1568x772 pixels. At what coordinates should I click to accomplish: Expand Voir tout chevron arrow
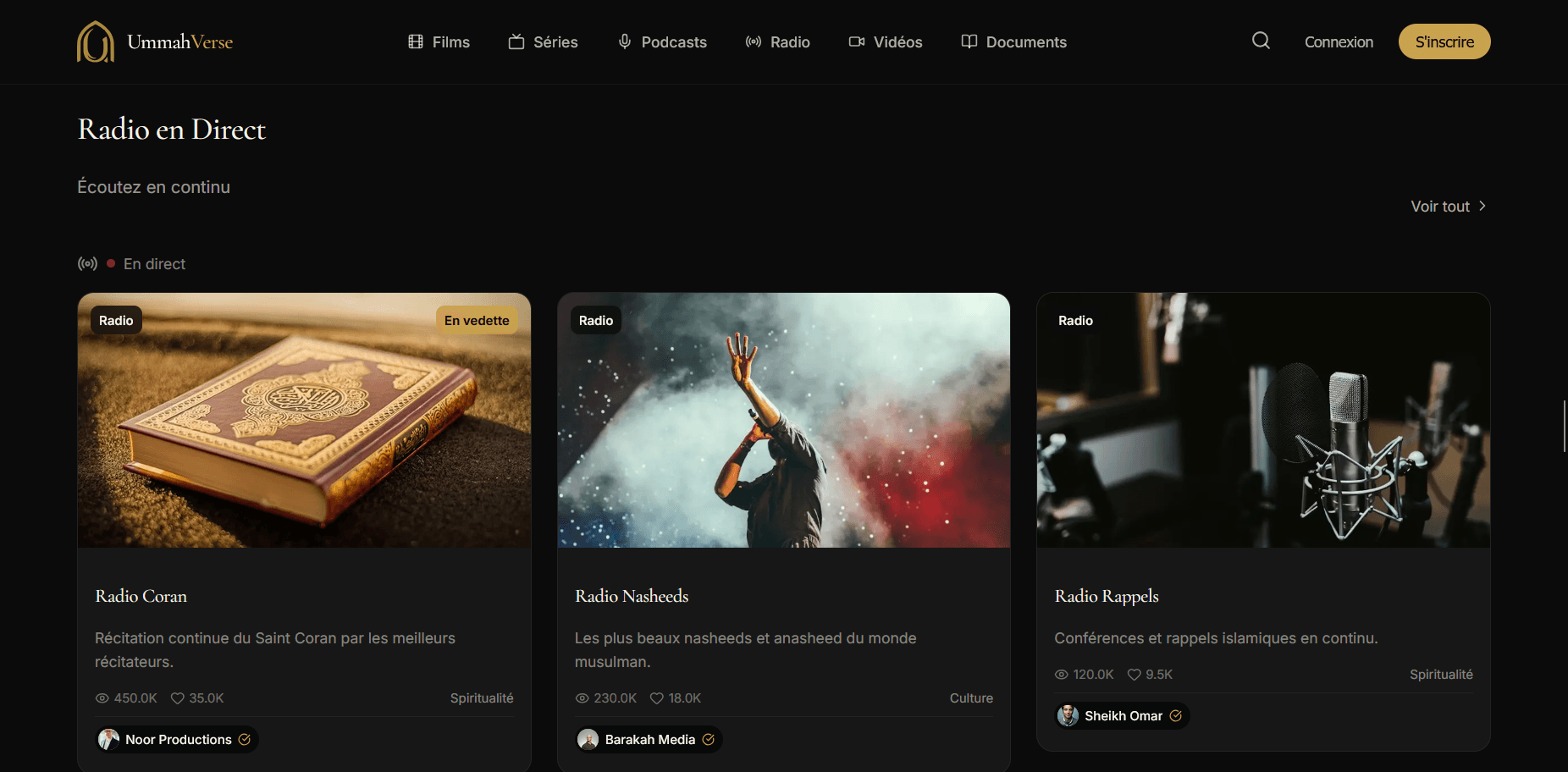pyautogui.click(x=1482, y=207)
